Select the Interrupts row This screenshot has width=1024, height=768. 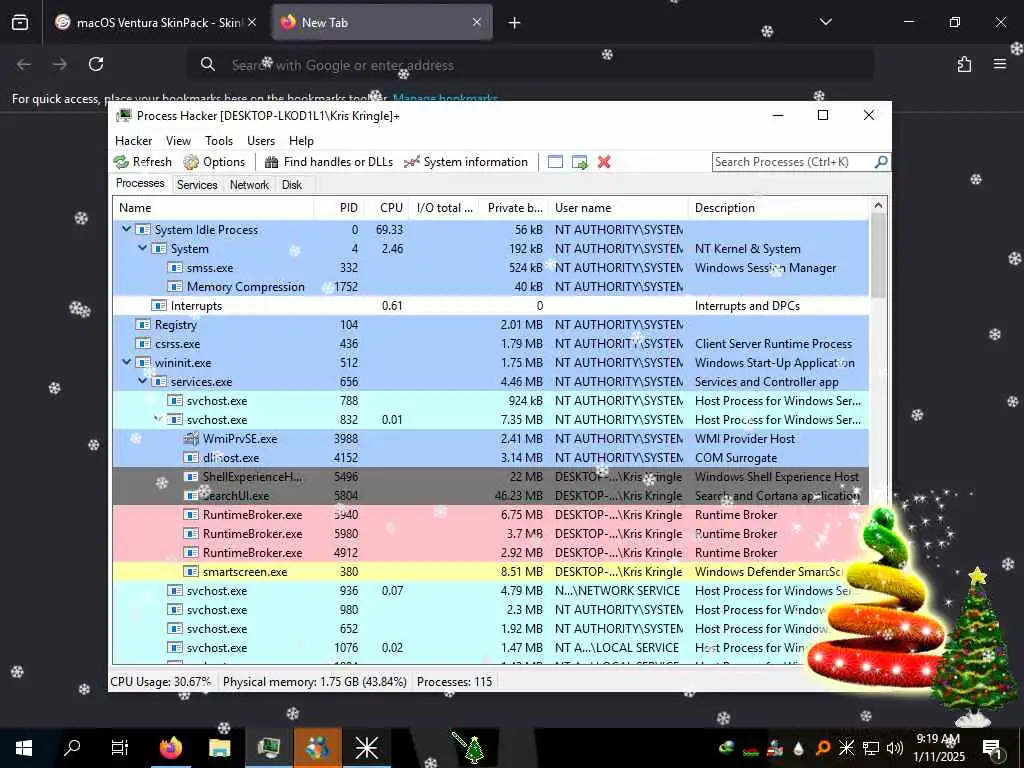click(x=490, y=306)
